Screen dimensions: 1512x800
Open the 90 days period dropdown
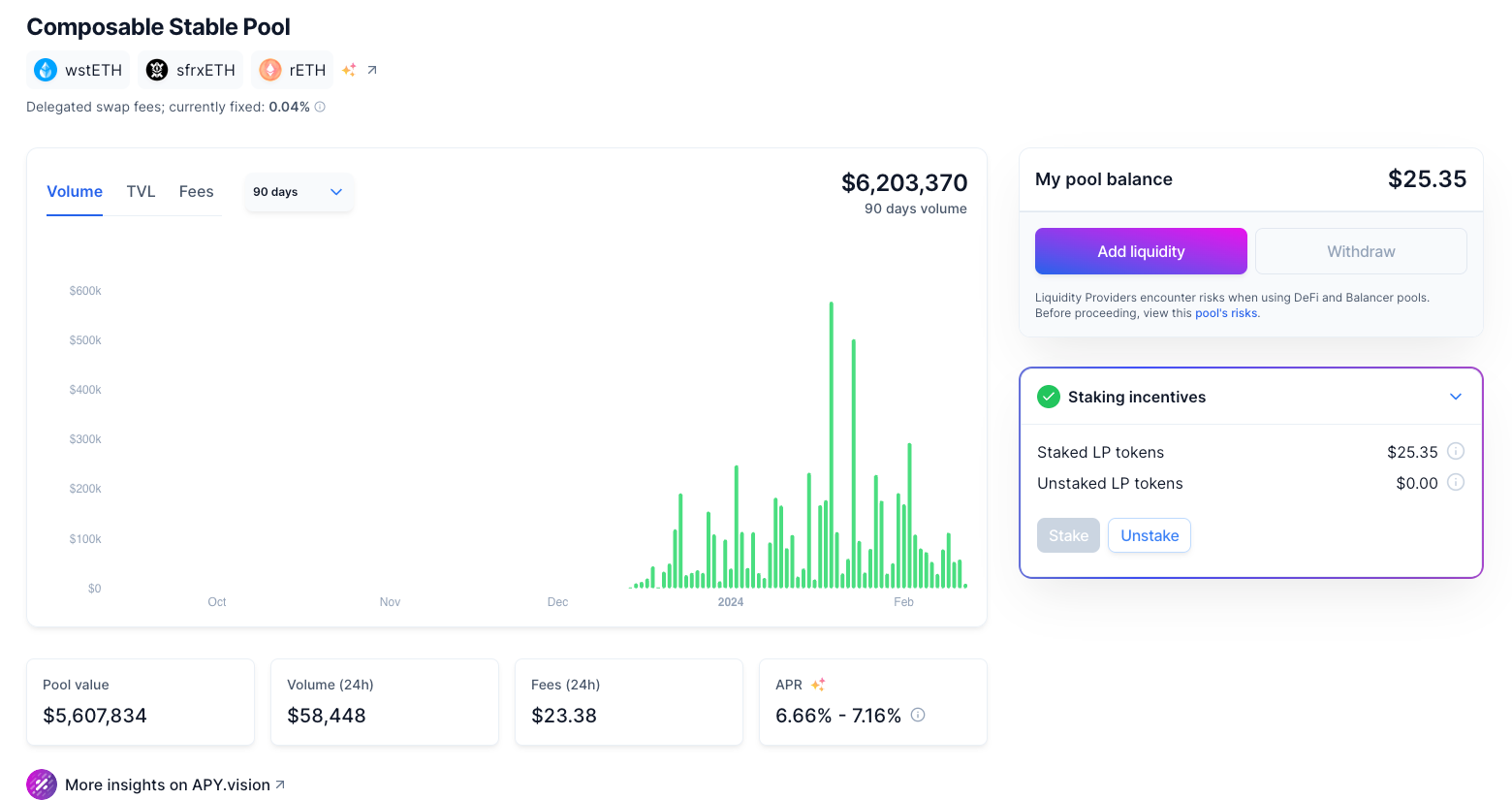[x=299, y=192]
